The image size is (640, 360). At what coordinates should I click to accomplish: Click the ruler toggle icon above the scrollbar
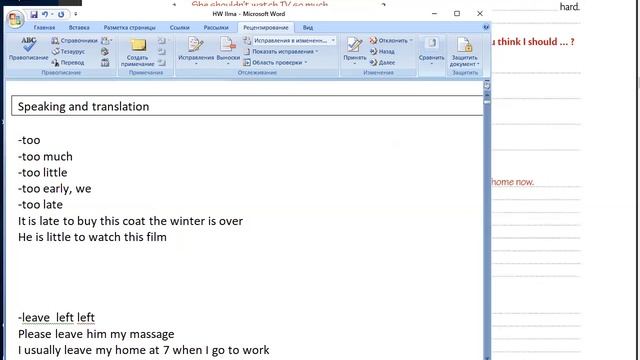point(487,85)
